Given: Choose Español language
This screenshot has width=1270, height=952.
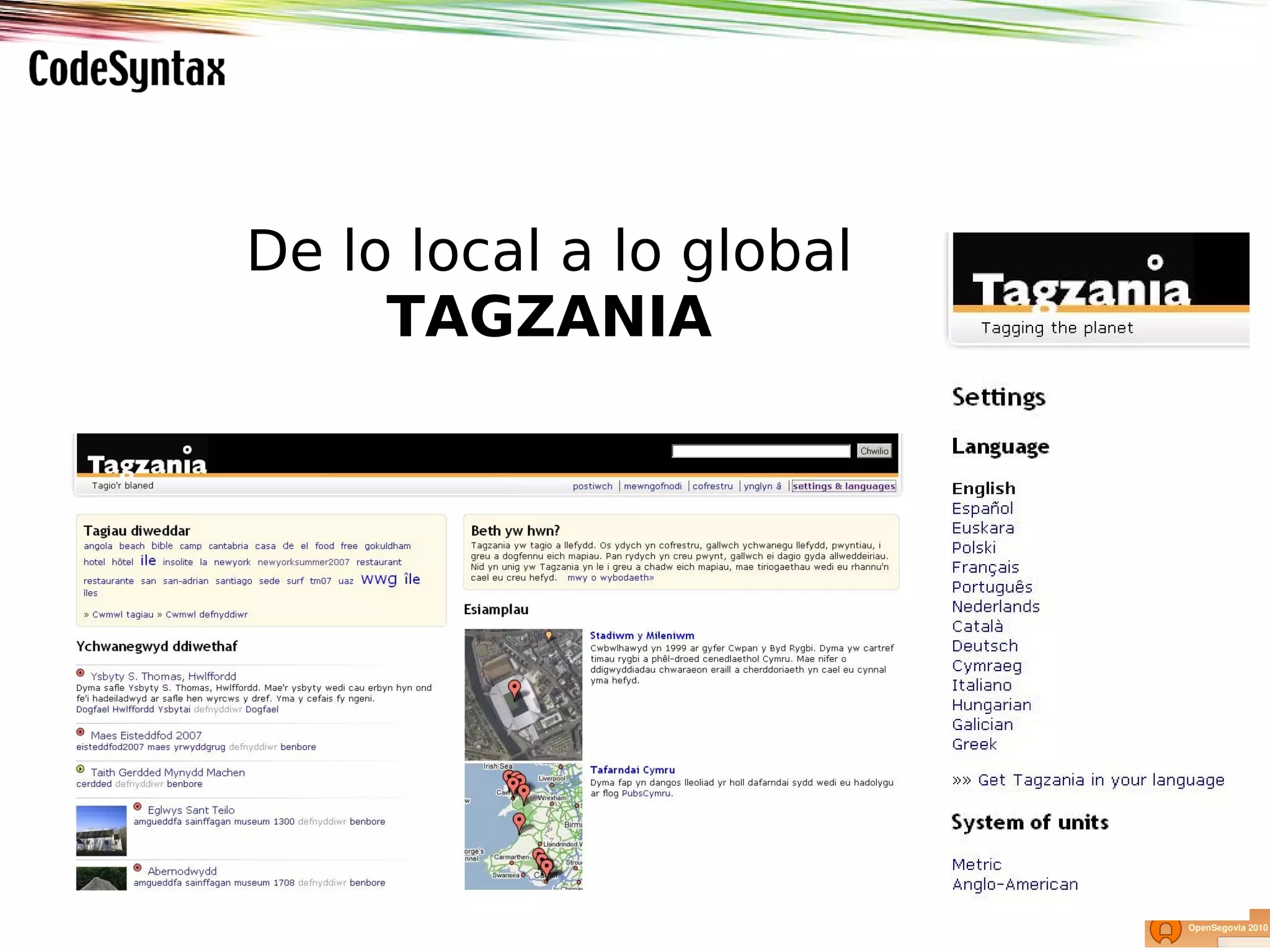Looking at the screenshot, I should 982,508.
